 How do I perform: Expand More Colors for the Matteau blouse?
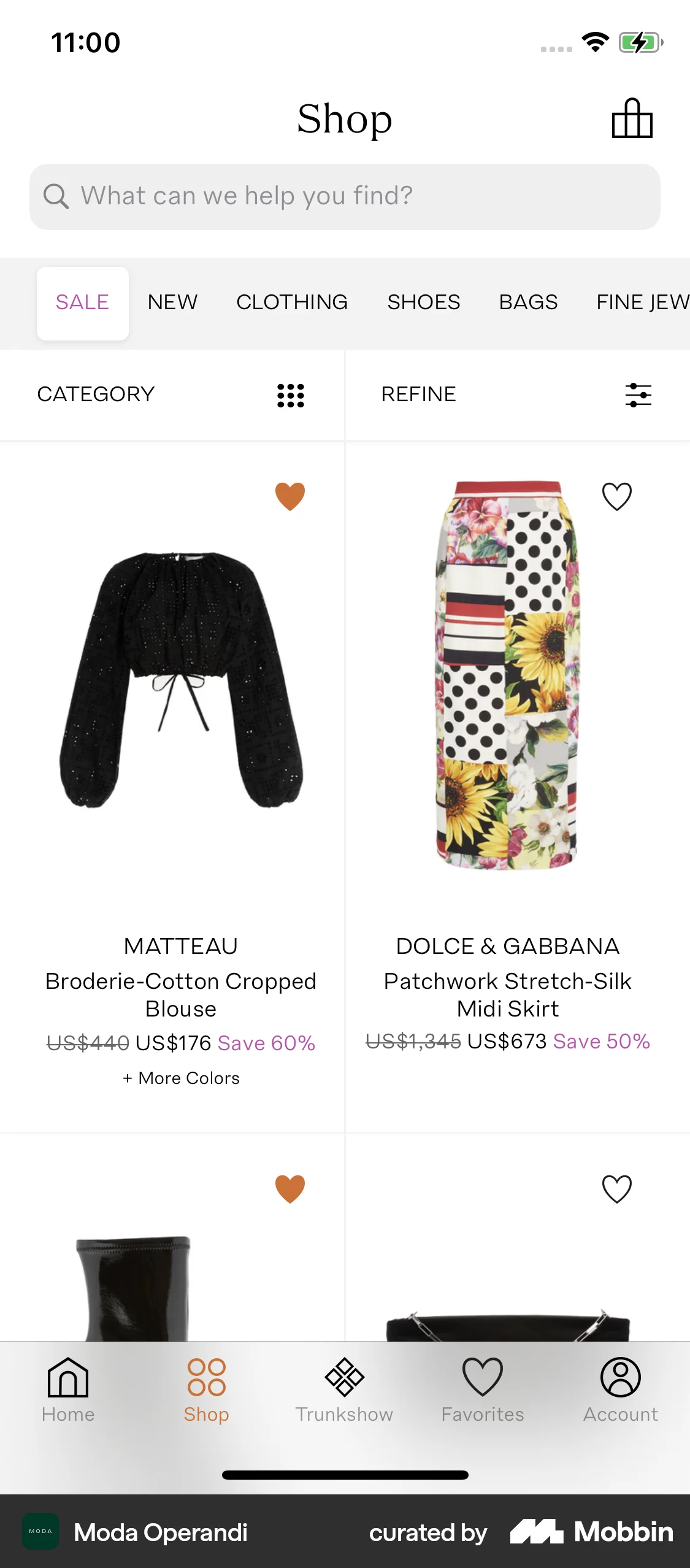point(182,1078)
